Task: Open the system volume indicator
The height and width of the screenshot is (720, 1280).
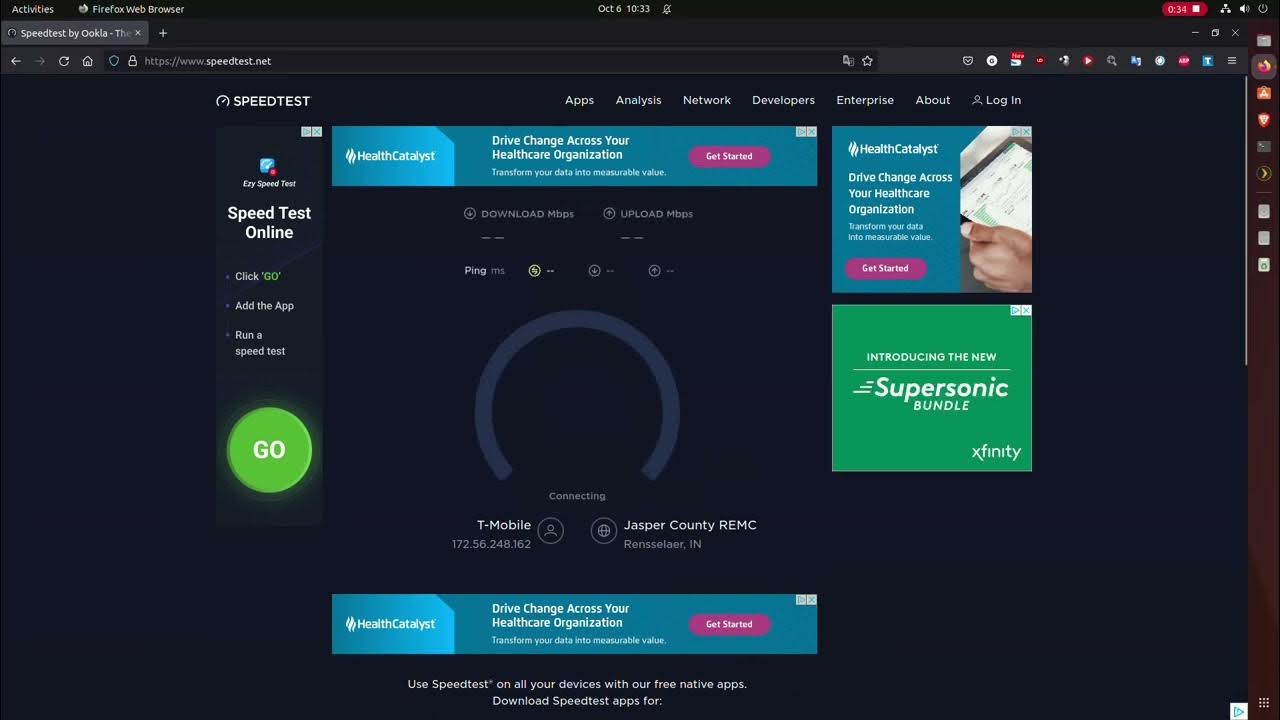Action: (1245, 9)
